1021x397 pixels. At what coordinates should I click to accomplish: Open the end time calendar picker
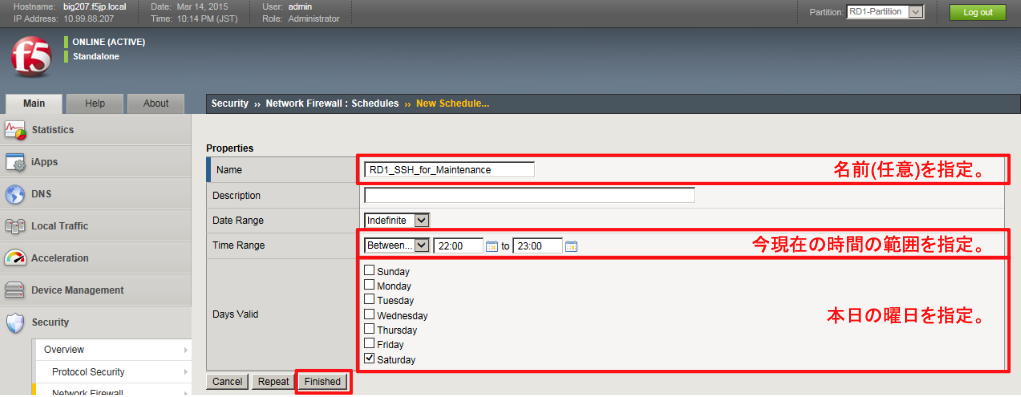point(571,246)
